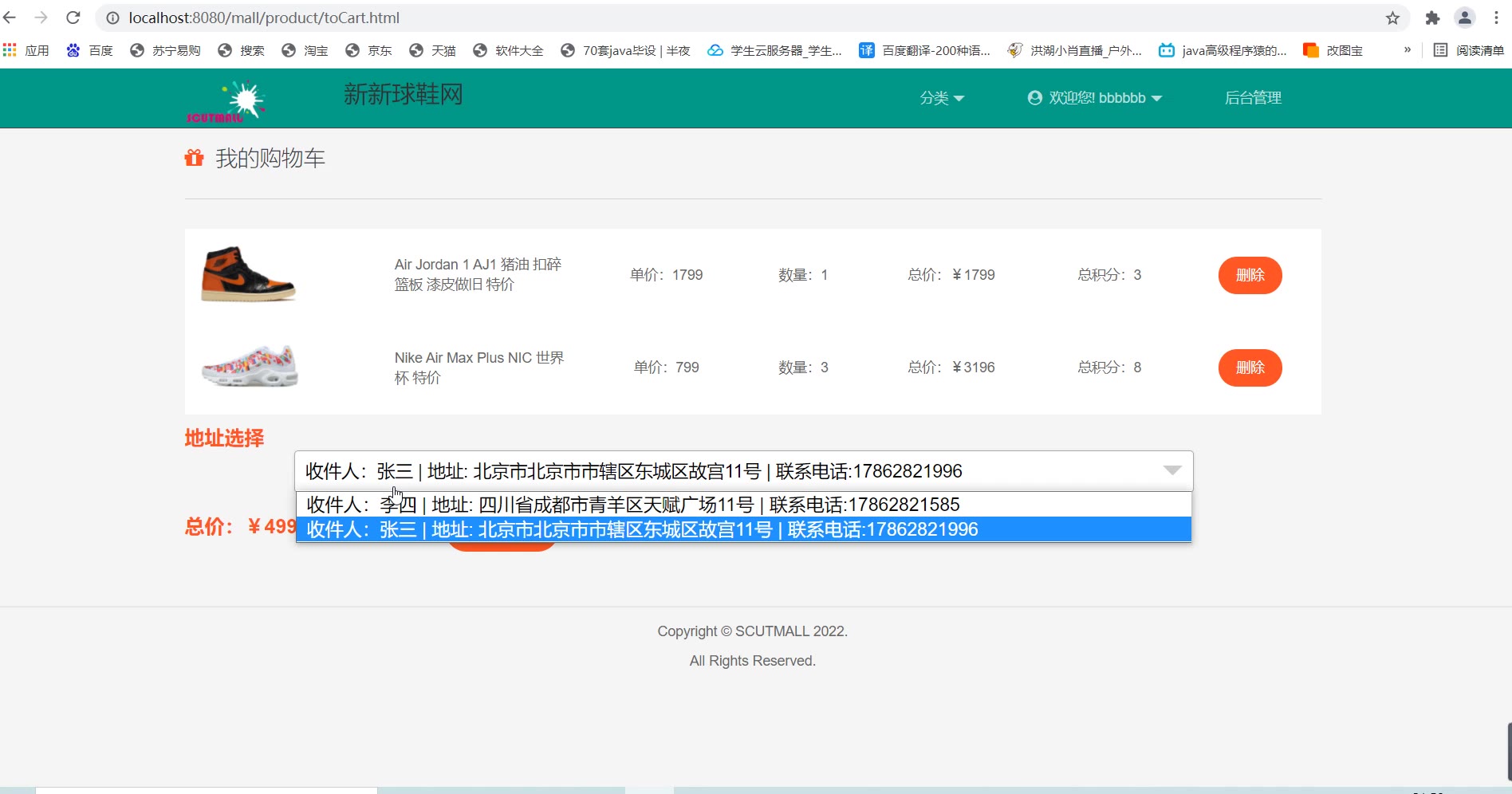Go to 后台管理 admin page
The height and width of the screenshot is (794, 1512).
click(1253, 98)
